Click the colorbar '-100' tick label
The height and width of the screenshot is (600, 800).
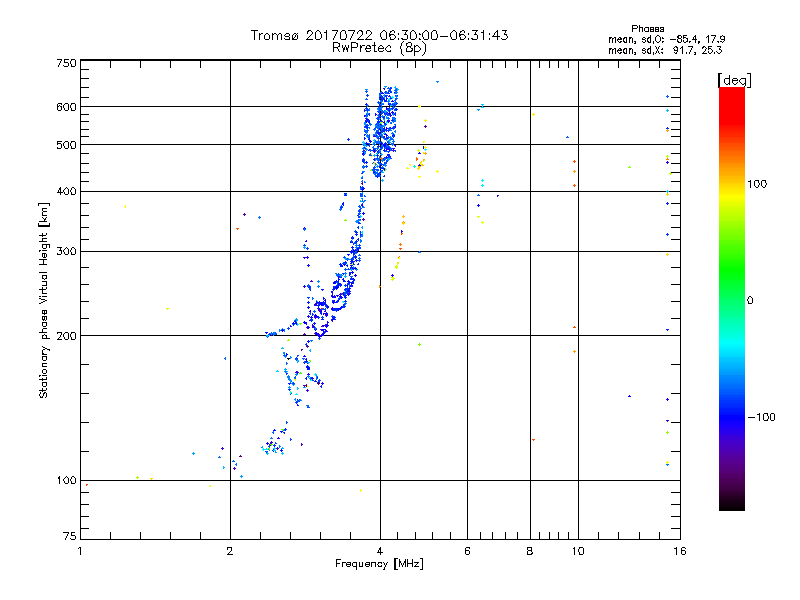click(x=761, y=417)
